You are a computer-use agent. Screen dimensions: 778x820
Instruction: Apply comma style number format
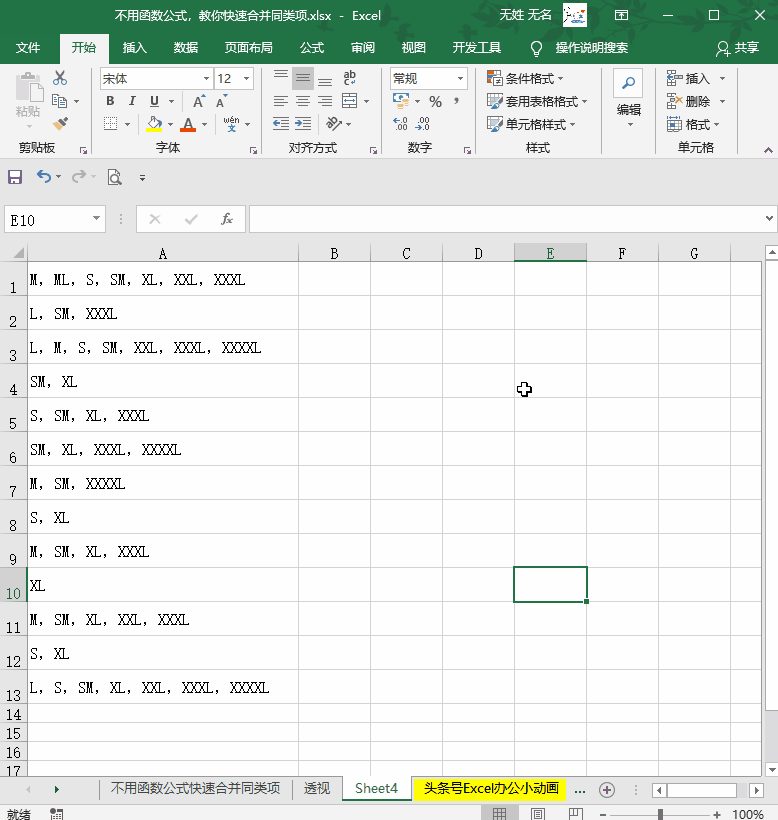[x=457, y=101]
